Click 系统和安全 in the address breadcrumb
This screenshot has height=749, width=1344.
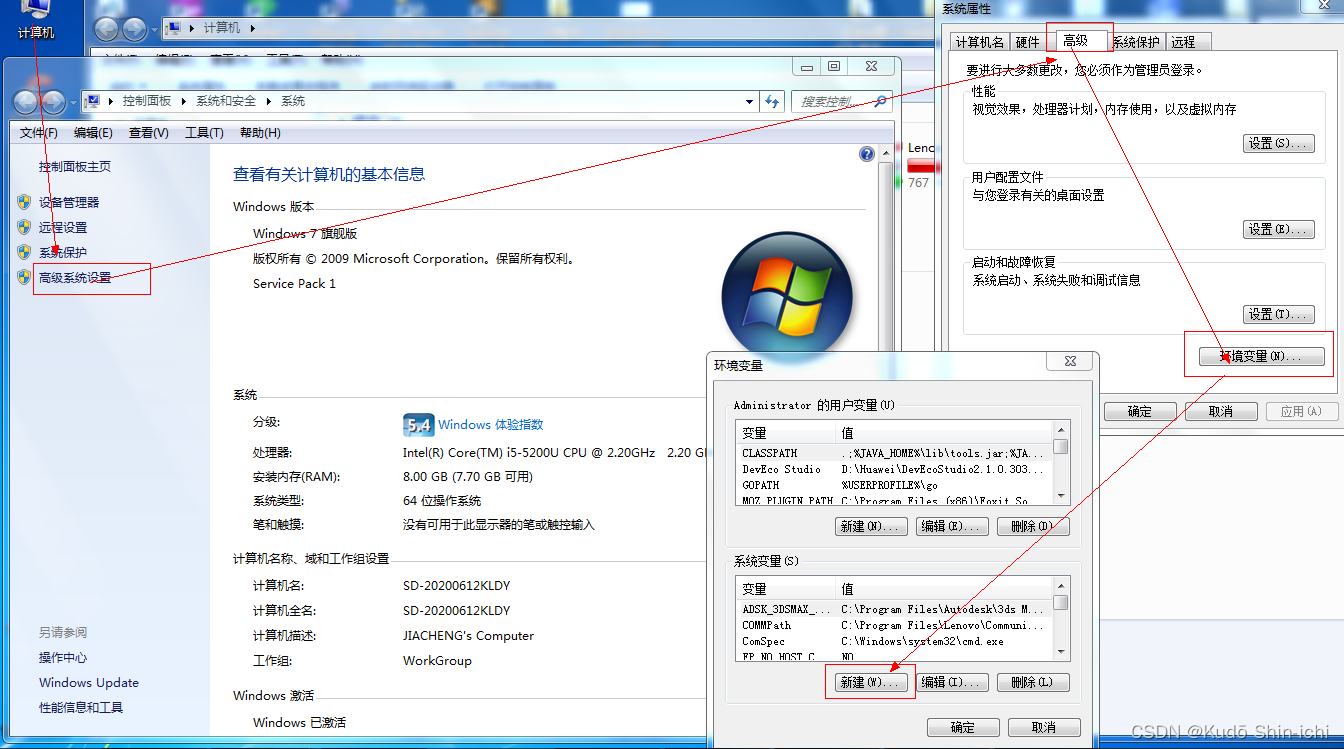(226, 101)
